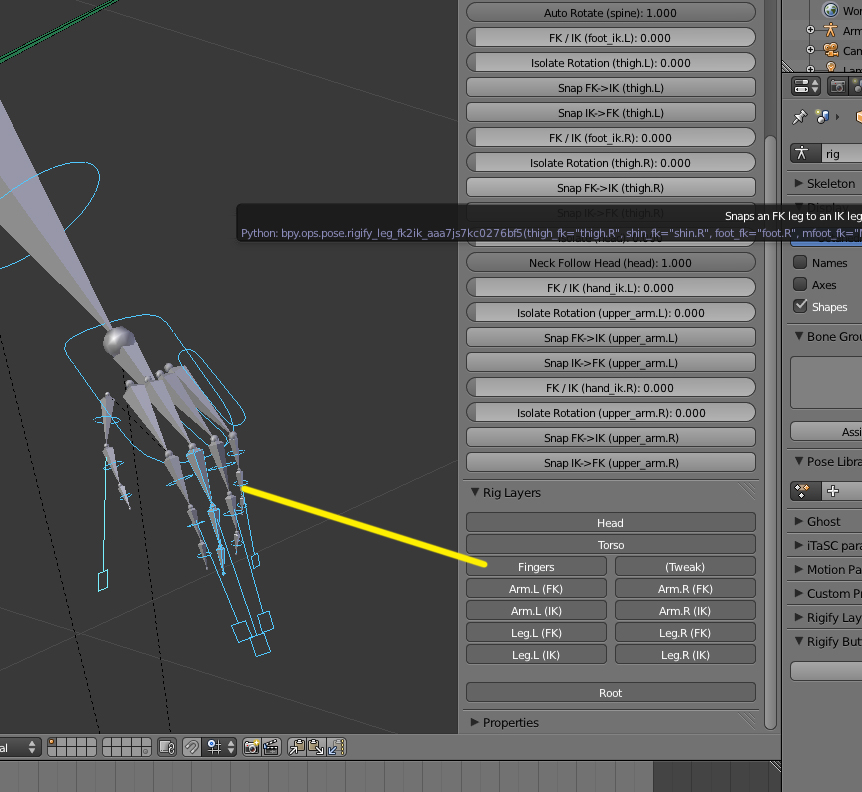Toggle the Arm.R (IK) rig layer
Viewport: 862px width, 792px height.
(x=685, y=610)
